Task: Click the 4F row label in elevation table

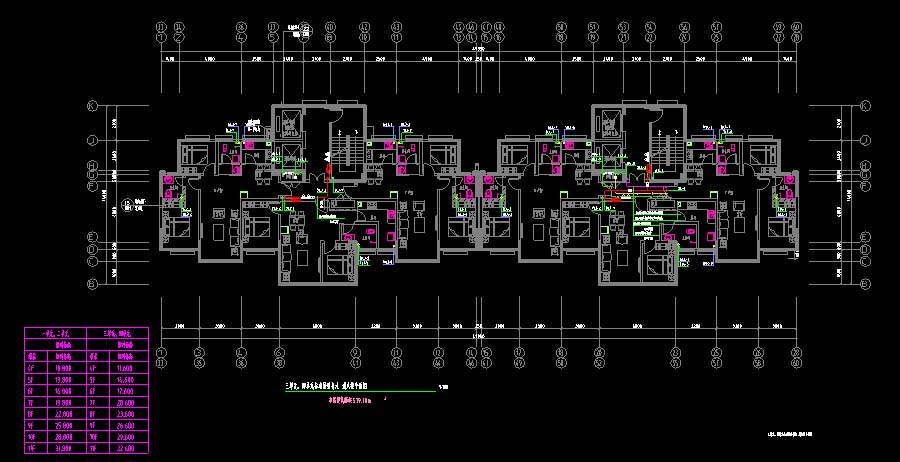Action: pos(33,370)
